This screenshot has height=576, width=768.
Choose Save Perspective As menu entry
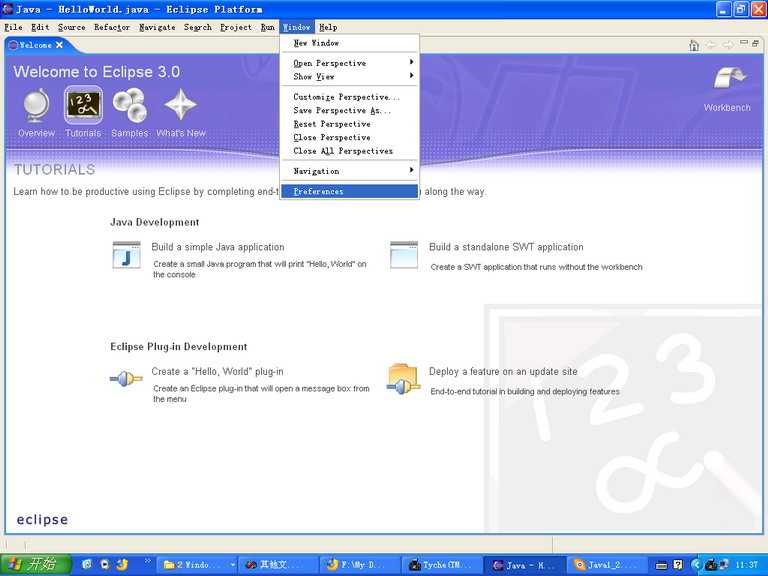pos(350,111)
